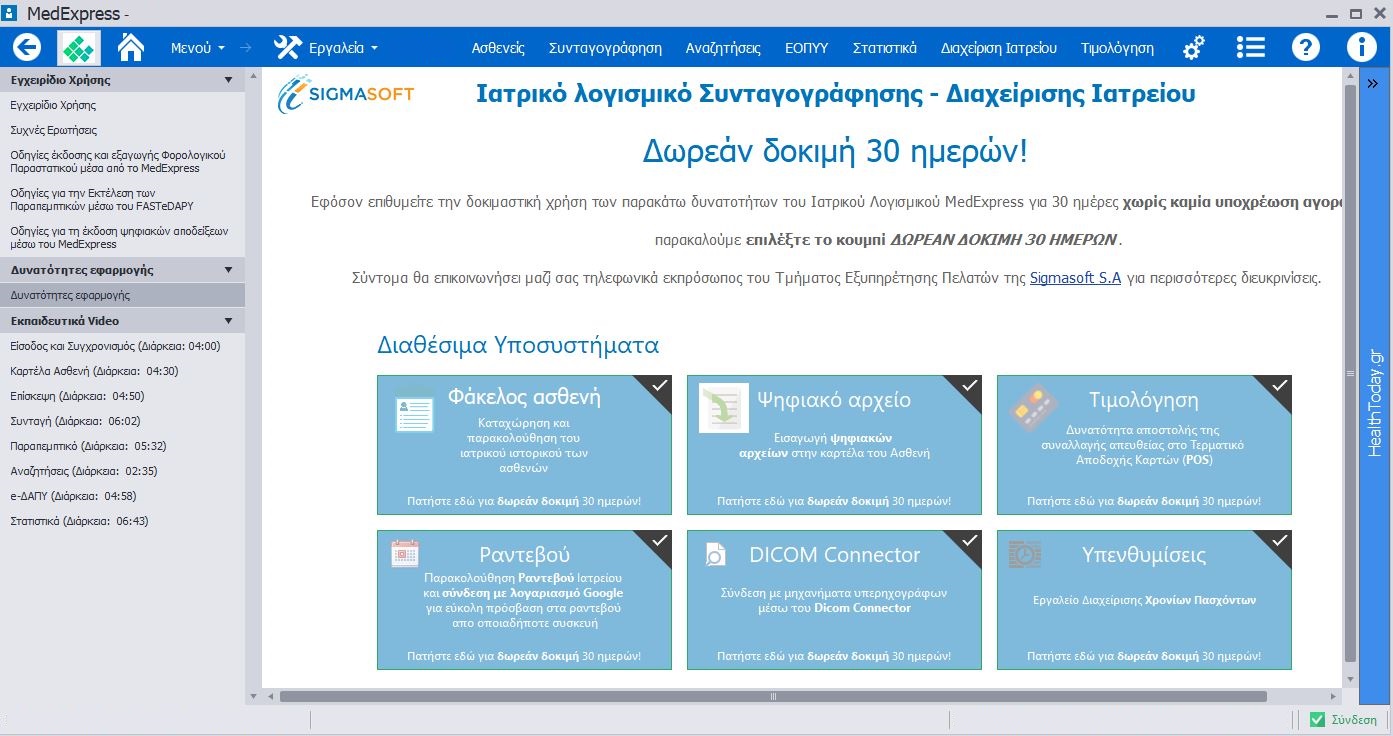This screenshot has height=736, width=1393.
Task: Start free trial for Υπενθυμίσεις
Action: click(x=1144, y=657)
